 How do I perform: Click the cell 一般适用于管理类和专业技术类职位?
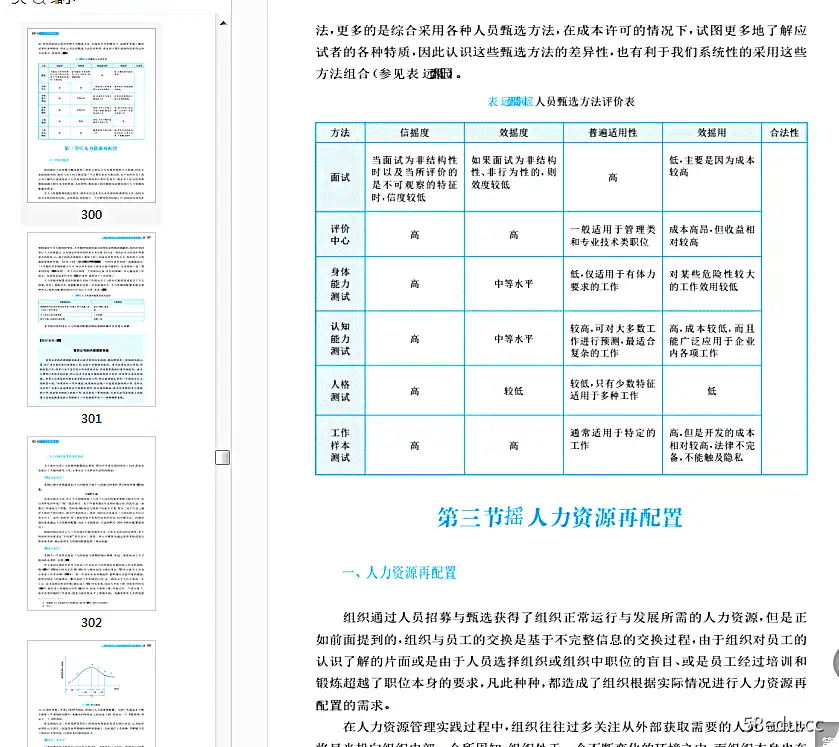(613, 235)
